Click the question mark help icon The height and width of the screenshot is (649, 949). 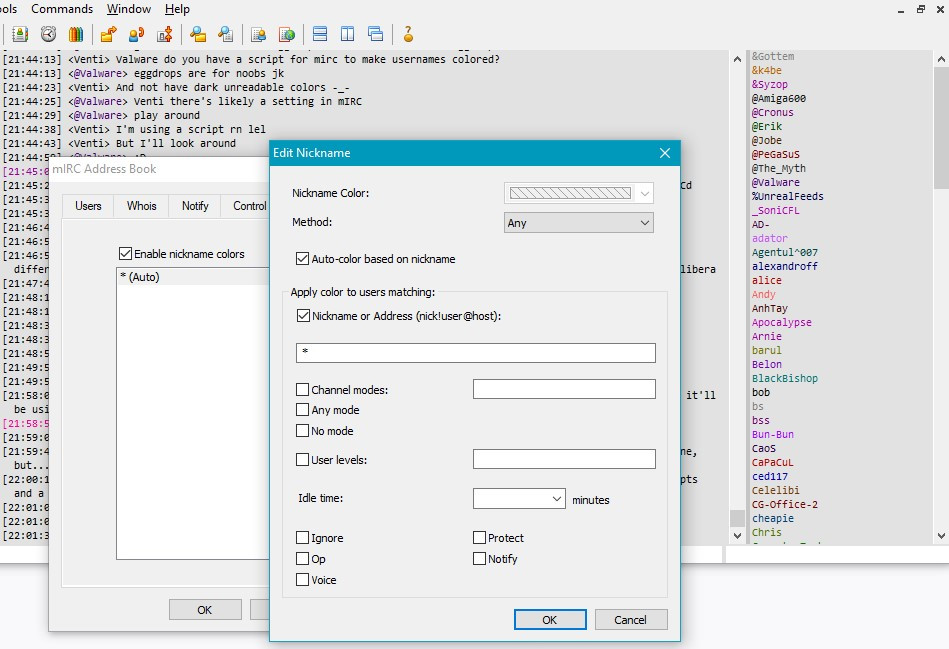[408, 34]
